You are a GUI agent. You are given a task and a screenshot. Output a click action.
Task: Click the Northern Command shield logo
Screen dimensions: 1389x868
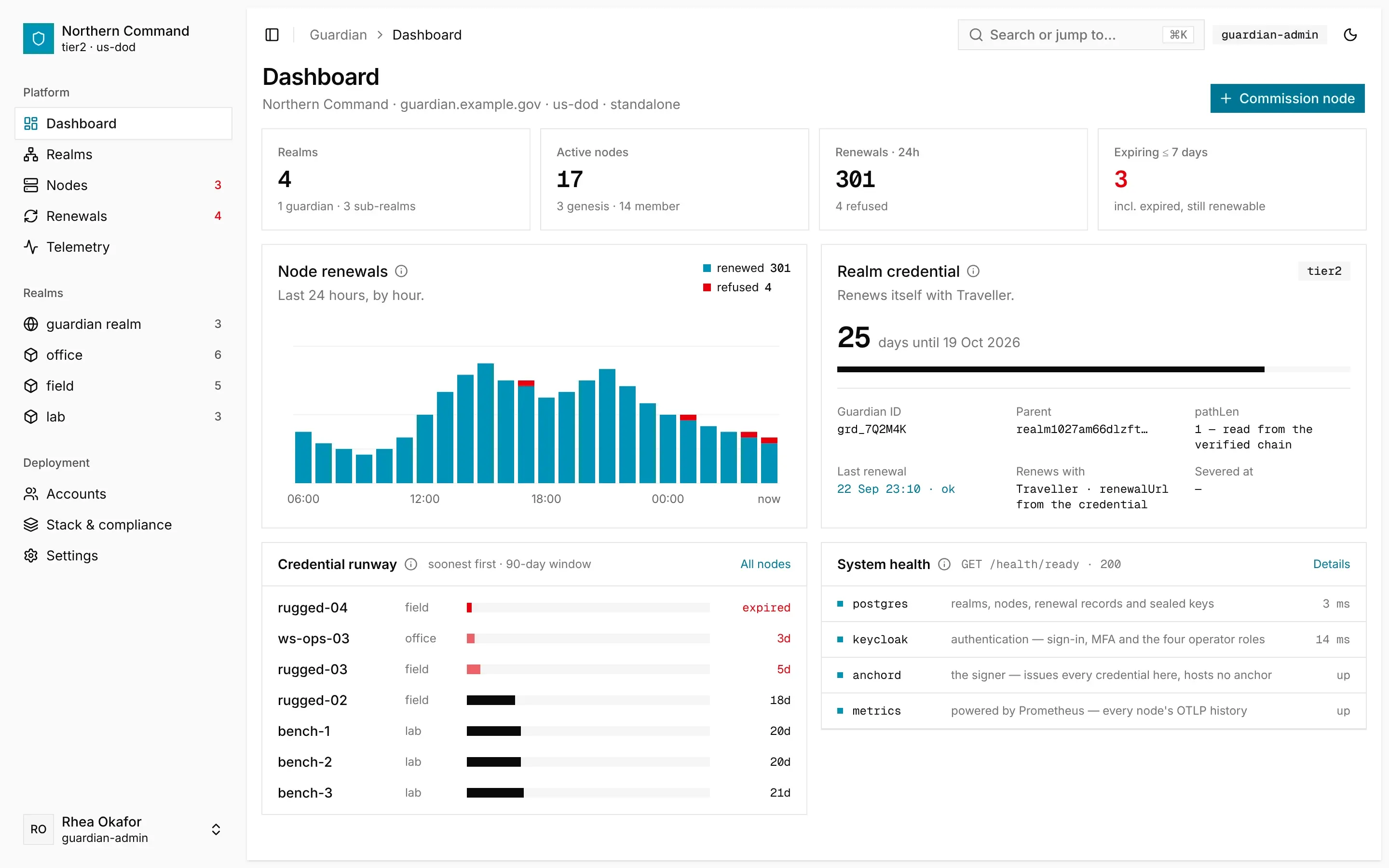pyautogui.click(x=39, y=39)
